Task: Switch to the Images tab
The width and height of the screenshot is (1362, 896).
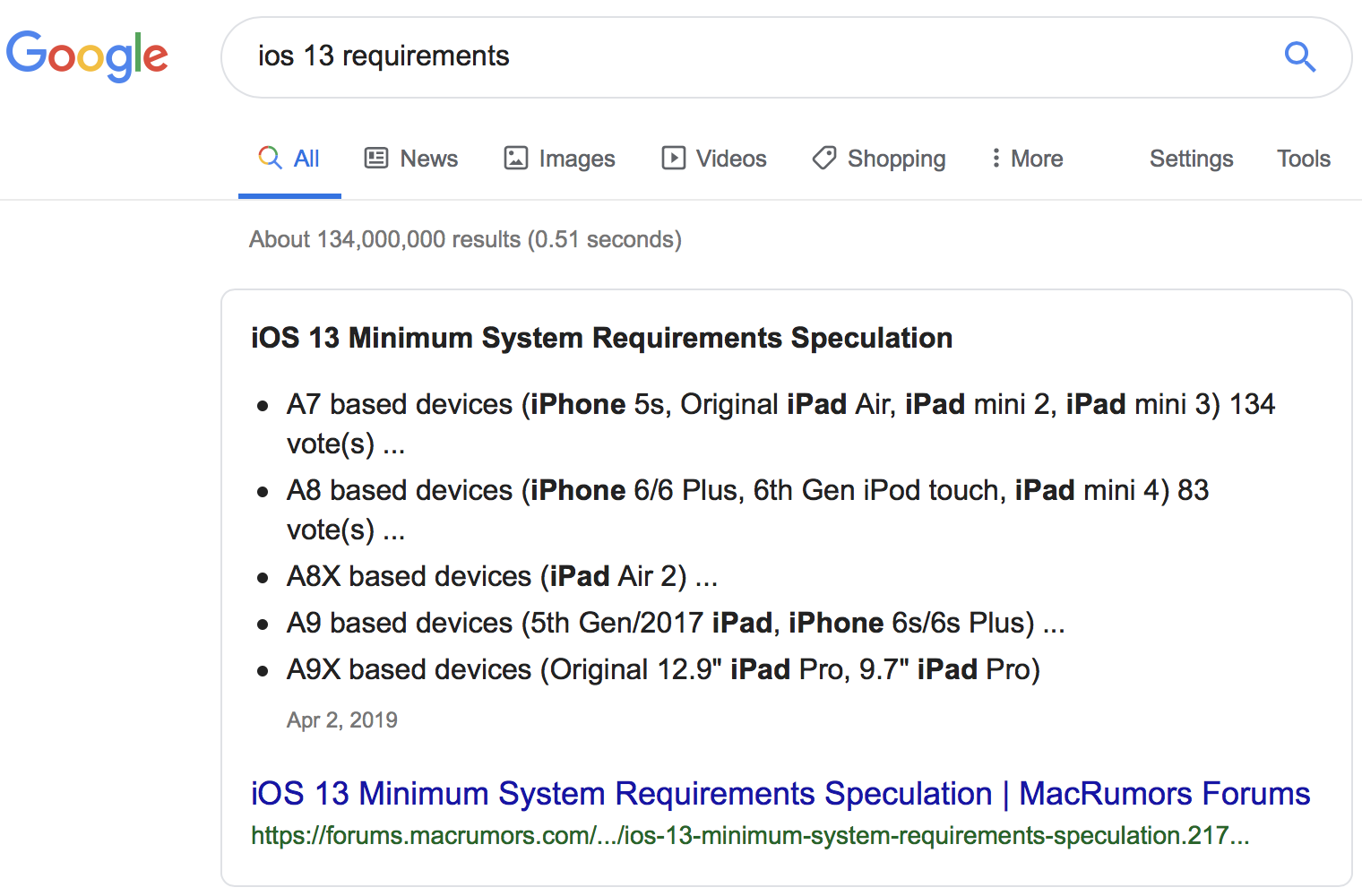Action: [560, 159]
